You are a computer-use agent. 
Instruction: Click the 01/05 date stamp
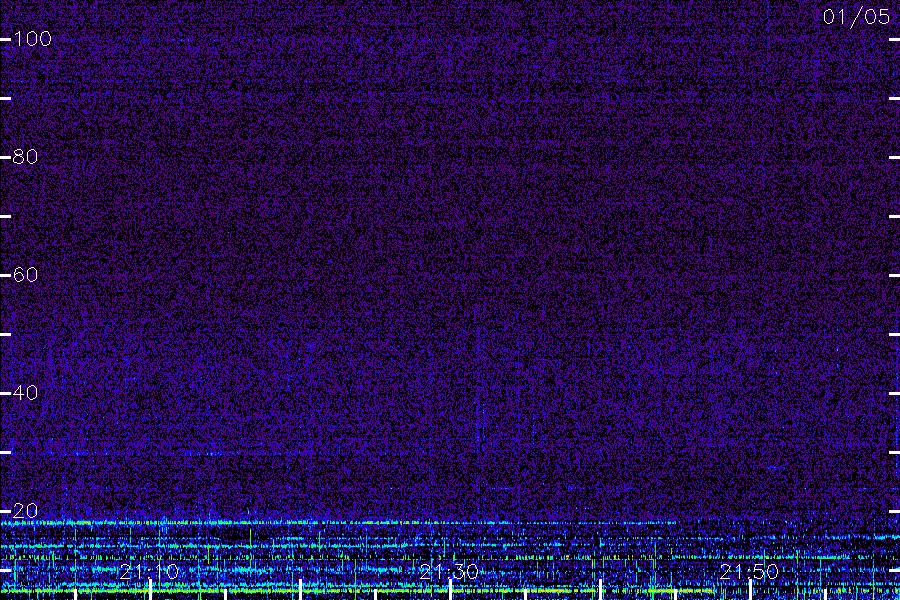pyautogui.click(x=856, y=17)
